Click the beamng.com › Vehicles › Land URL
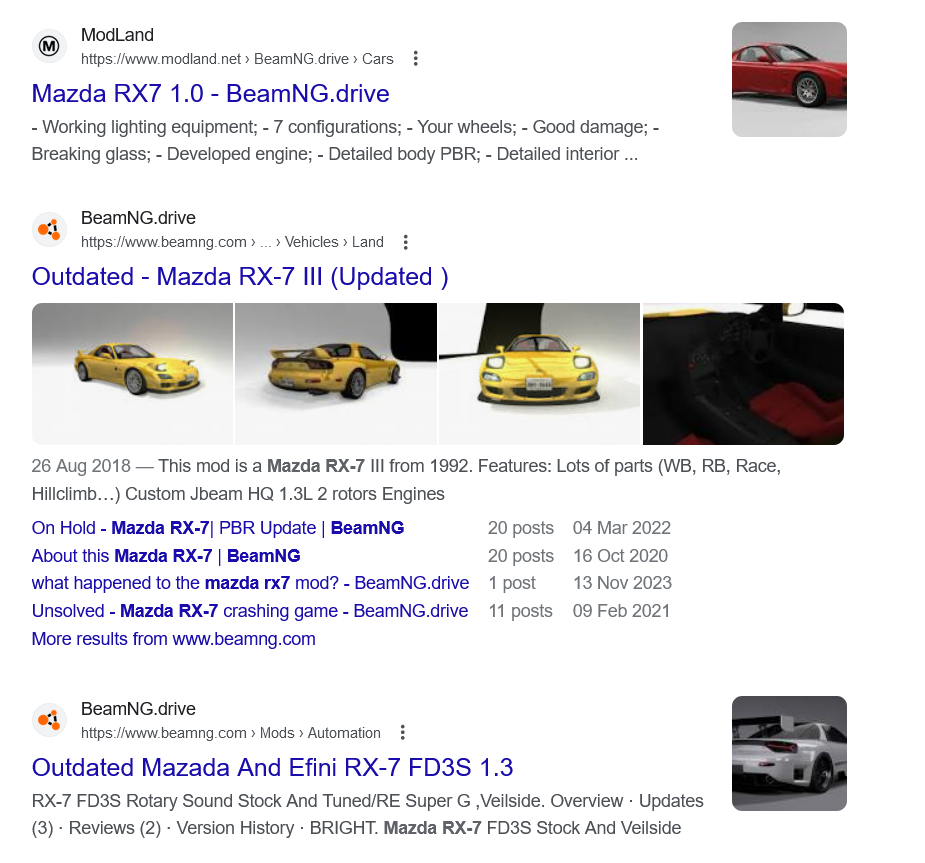 [x=232, y=242]
